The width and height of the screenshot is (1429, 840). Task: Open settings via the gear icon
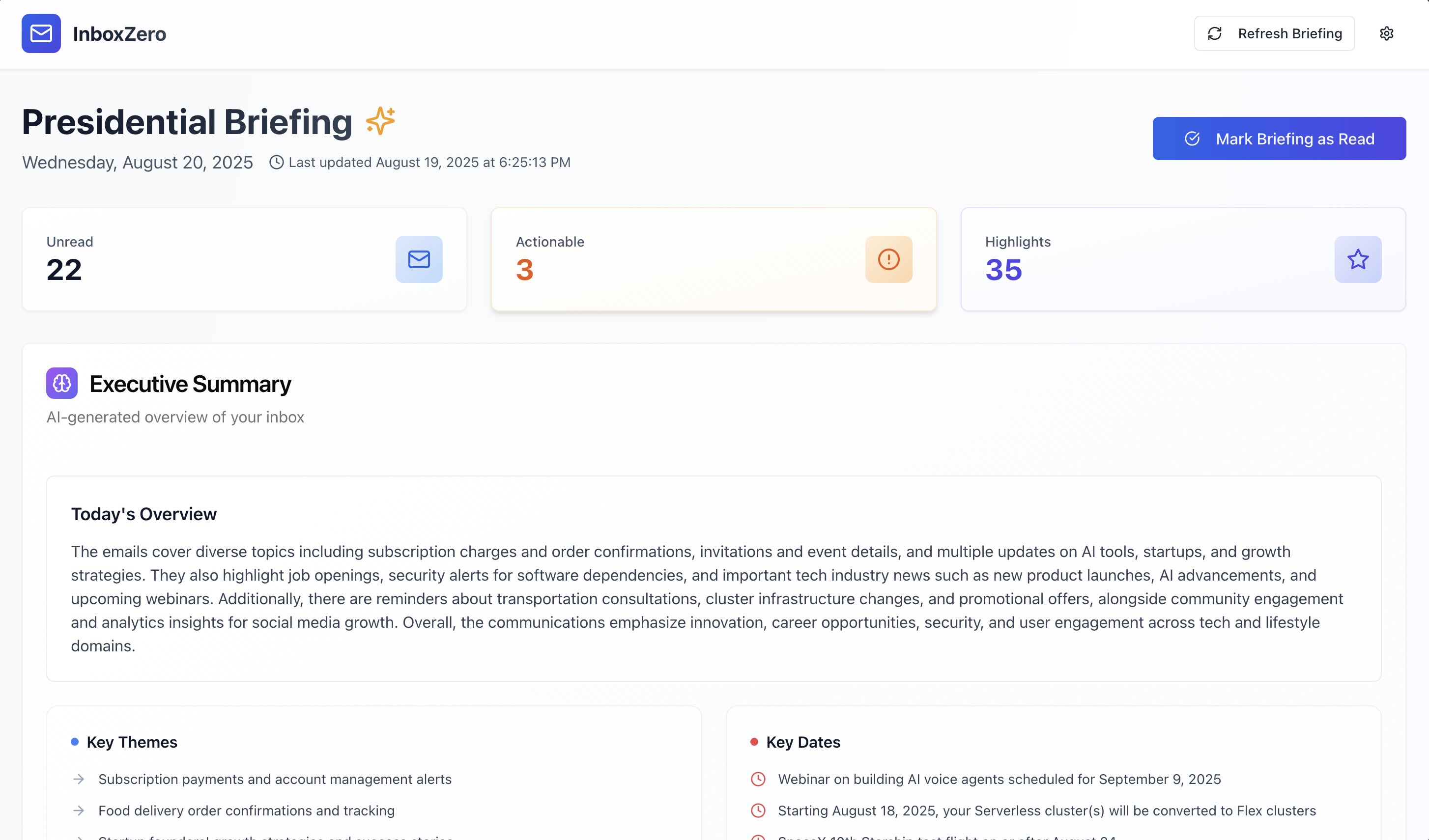[x=1387, y=33]
